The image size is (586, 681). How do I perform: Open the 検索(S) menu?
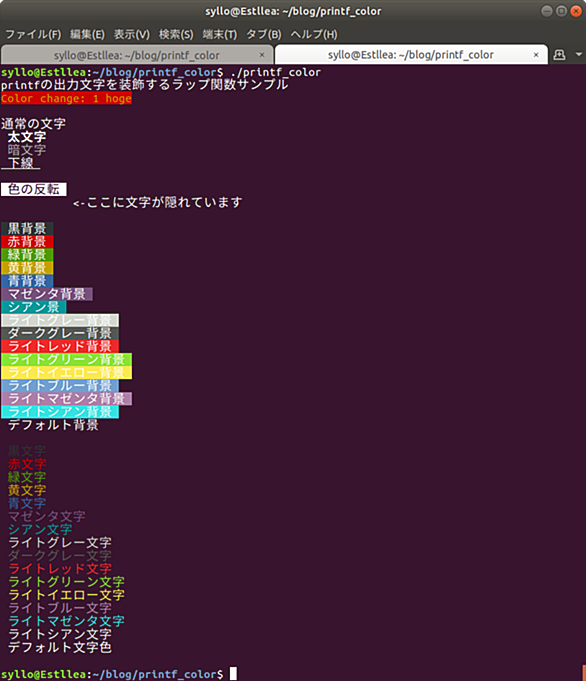pos(176,34)
